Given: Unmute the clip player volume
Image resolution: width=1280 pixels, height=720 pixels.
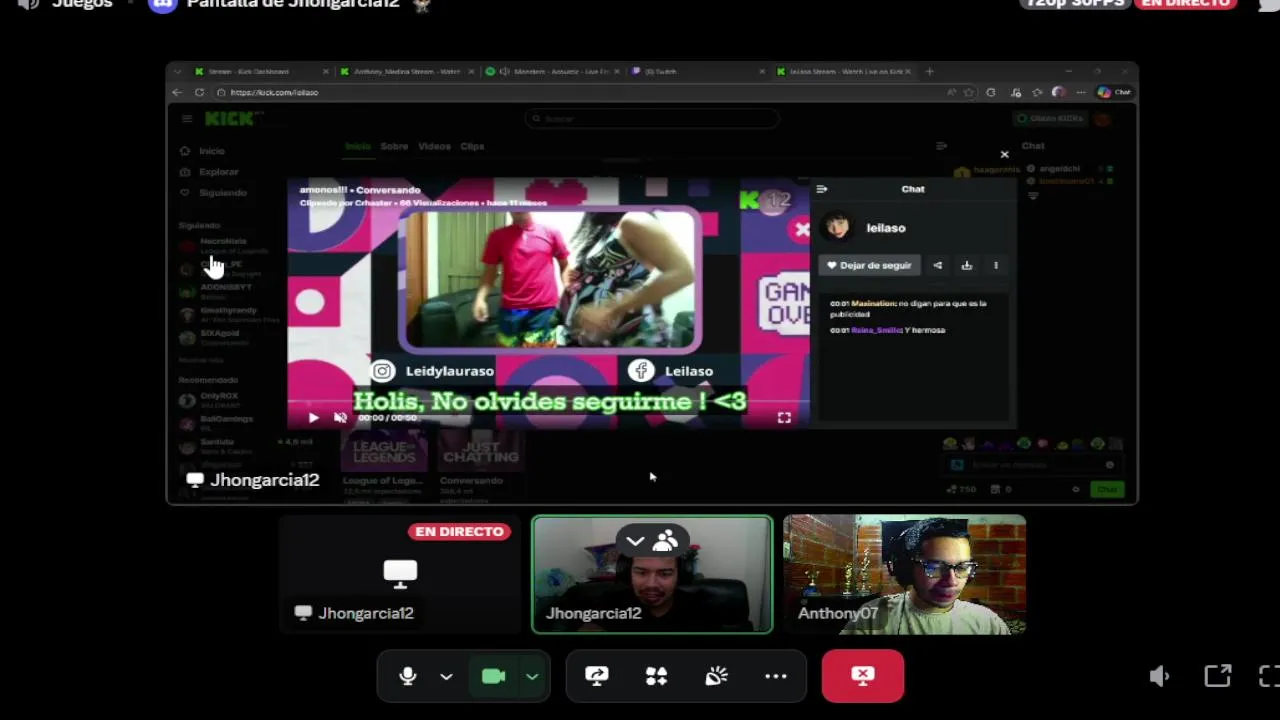Looking at the screenshot, I should pos(340,418).
